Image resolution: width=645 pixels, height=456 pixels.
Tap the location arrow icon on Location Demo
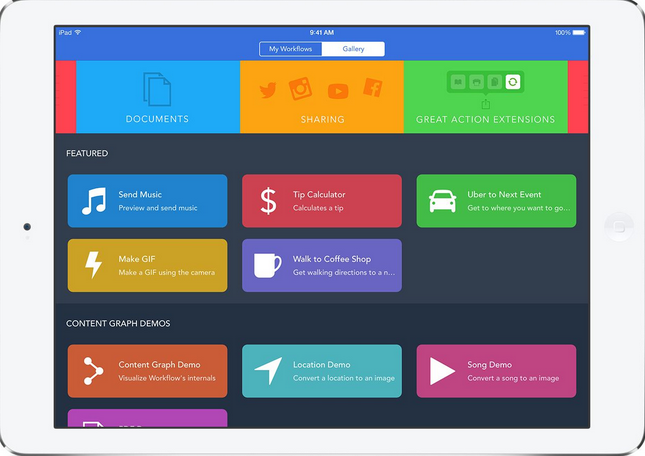click(x=267, y=371)
